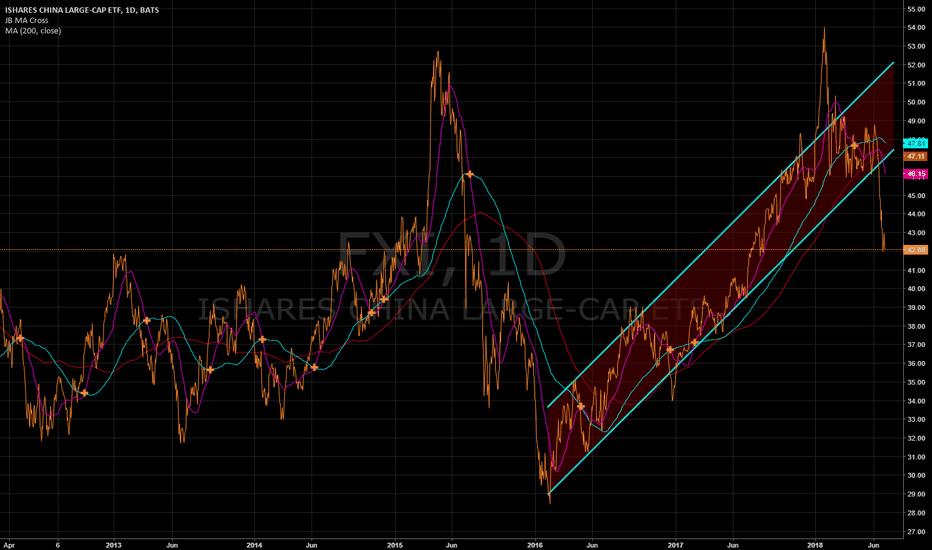Screen dimensions: 932x550
Task: Click the 29.00 price axis label
Action: click(x=916, y=494)
